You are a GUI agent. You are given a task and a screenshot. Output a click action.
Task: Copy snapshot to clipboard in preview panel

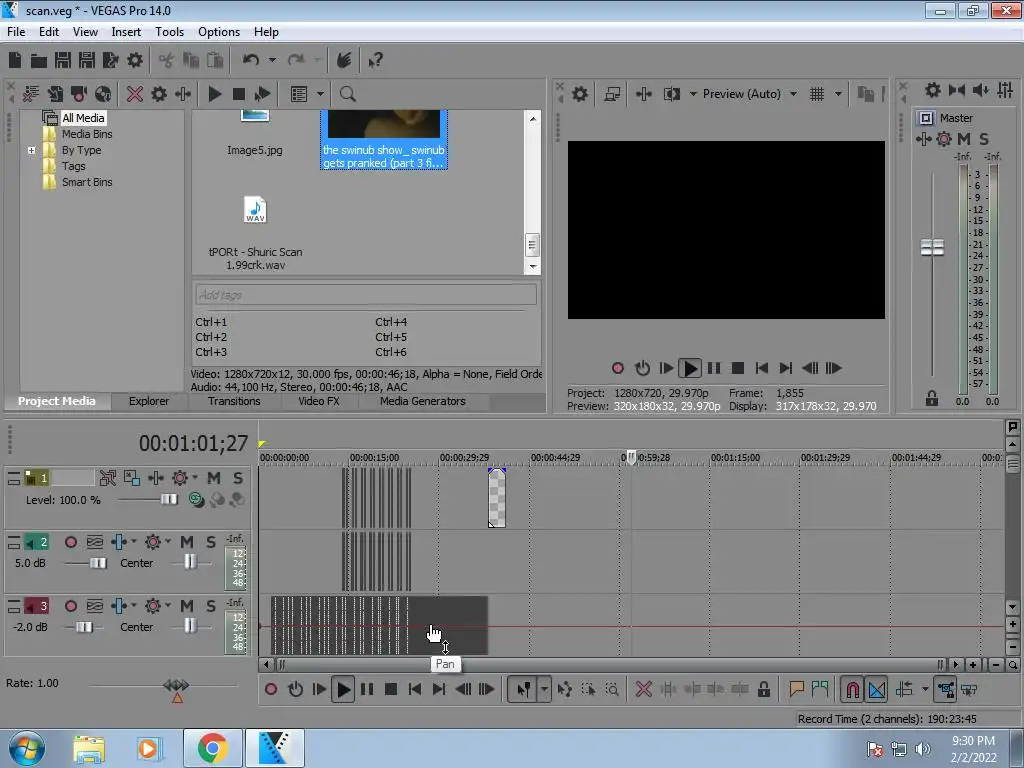(865, 94)
